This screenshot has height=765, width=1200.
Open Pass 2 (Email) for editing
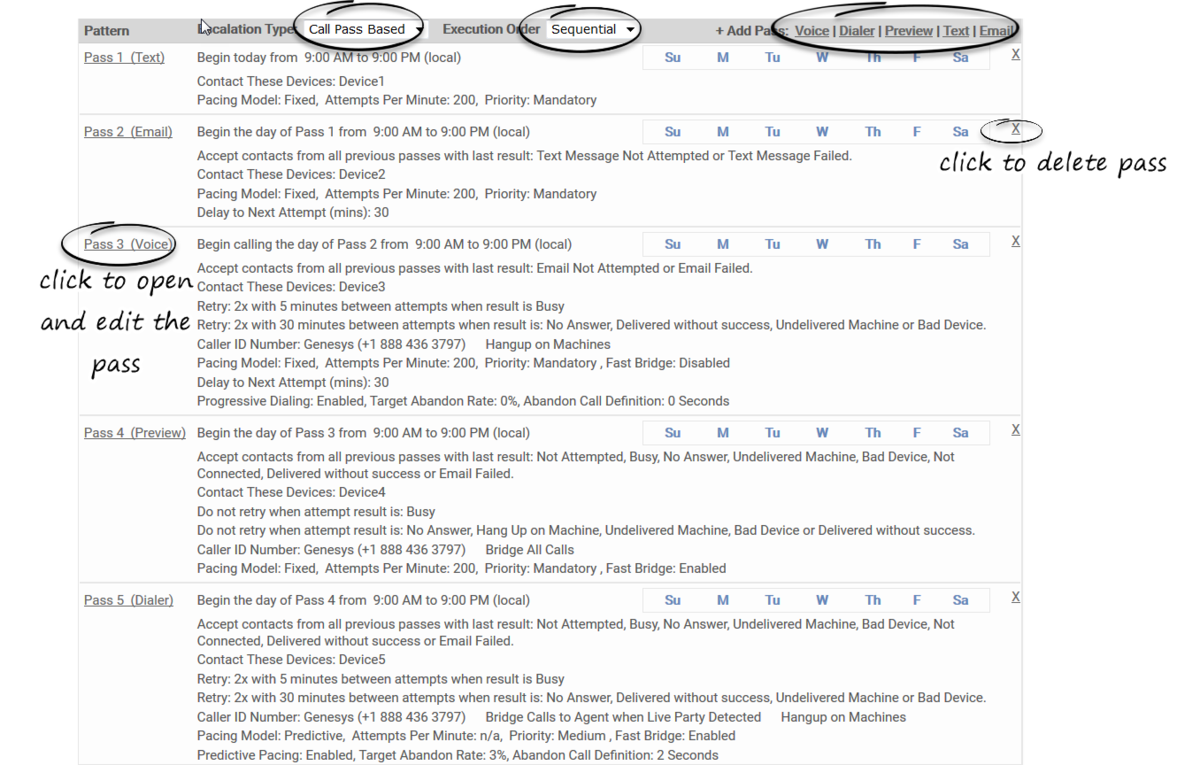[x=128, y=131]
